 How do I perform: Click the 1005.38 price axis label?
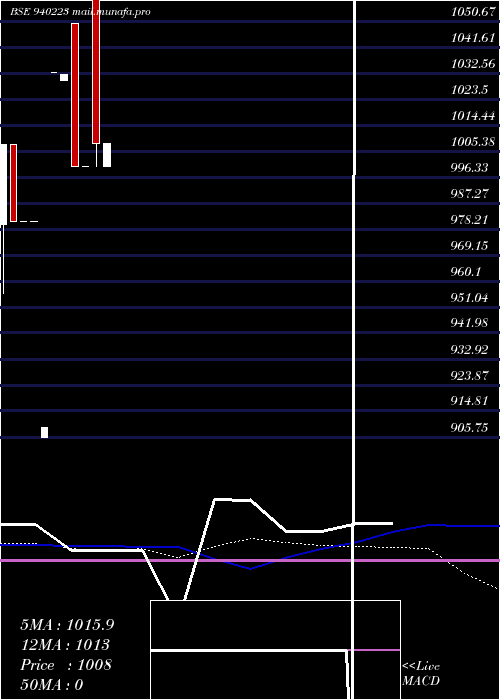pyautogui.click(x=473, y=142)
